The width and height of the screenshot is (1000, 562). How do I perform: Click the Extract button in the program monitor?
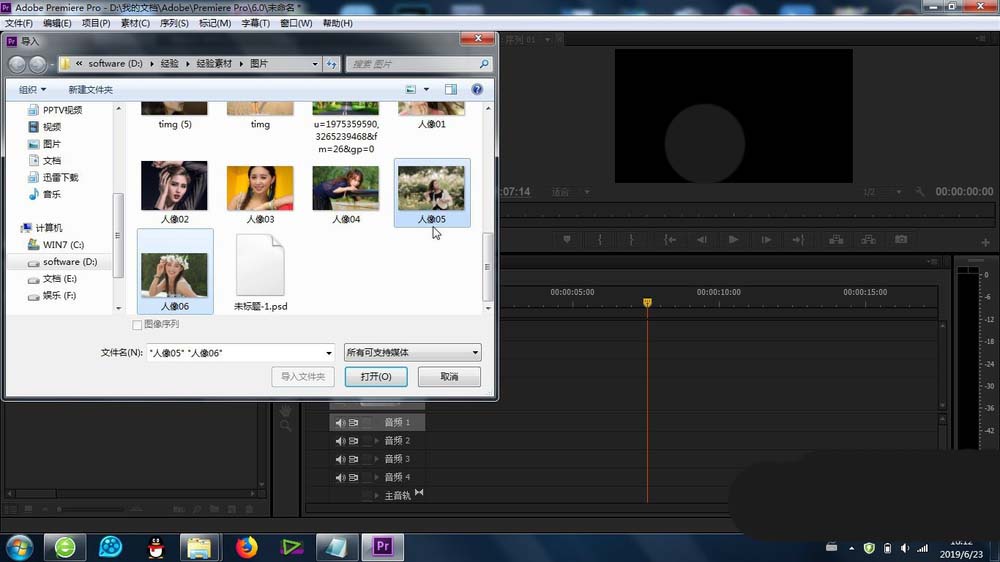(x=869, y=240)
